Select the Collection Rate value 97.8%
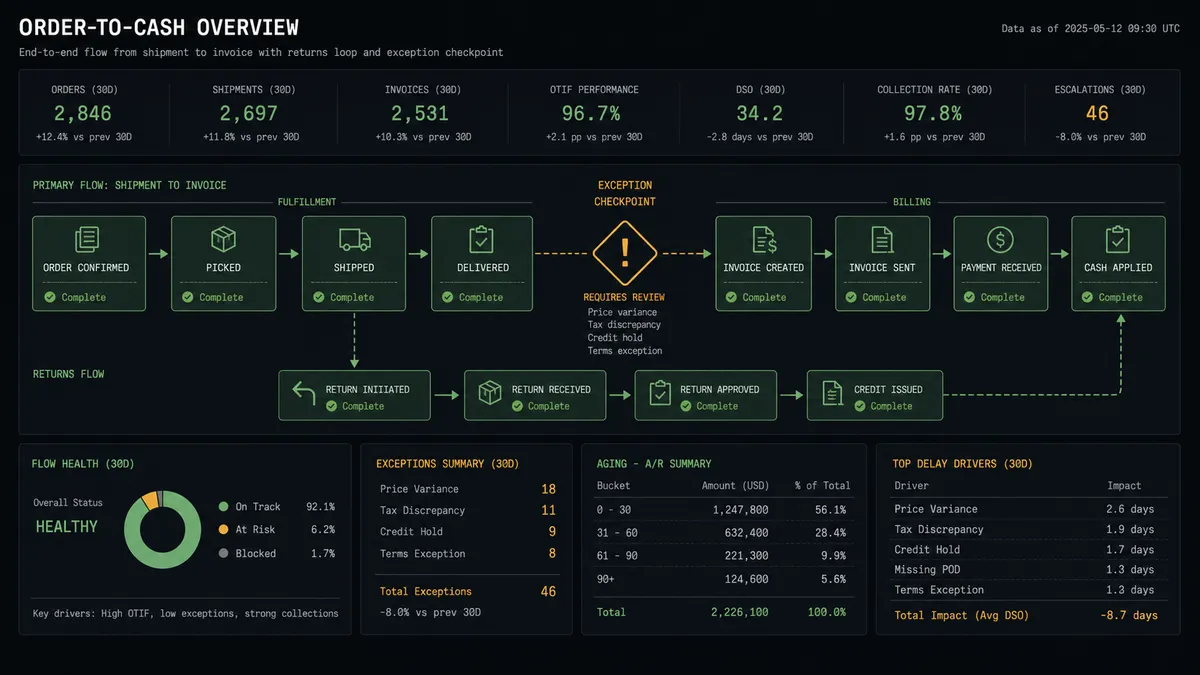The height and width of the screenshot is (675, 1200). coord(934,114)
